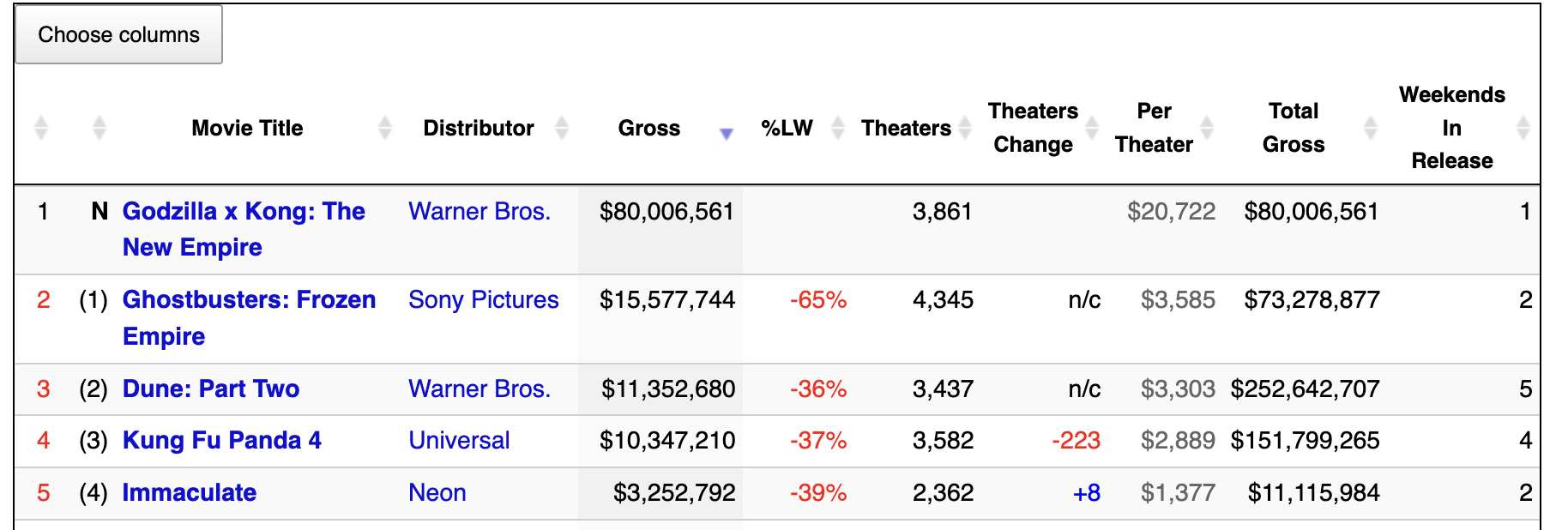Select the 2,362 theaters count for Immaculate
The width and height of the screenshot is (1568, 530).
[x=943, y=492]
